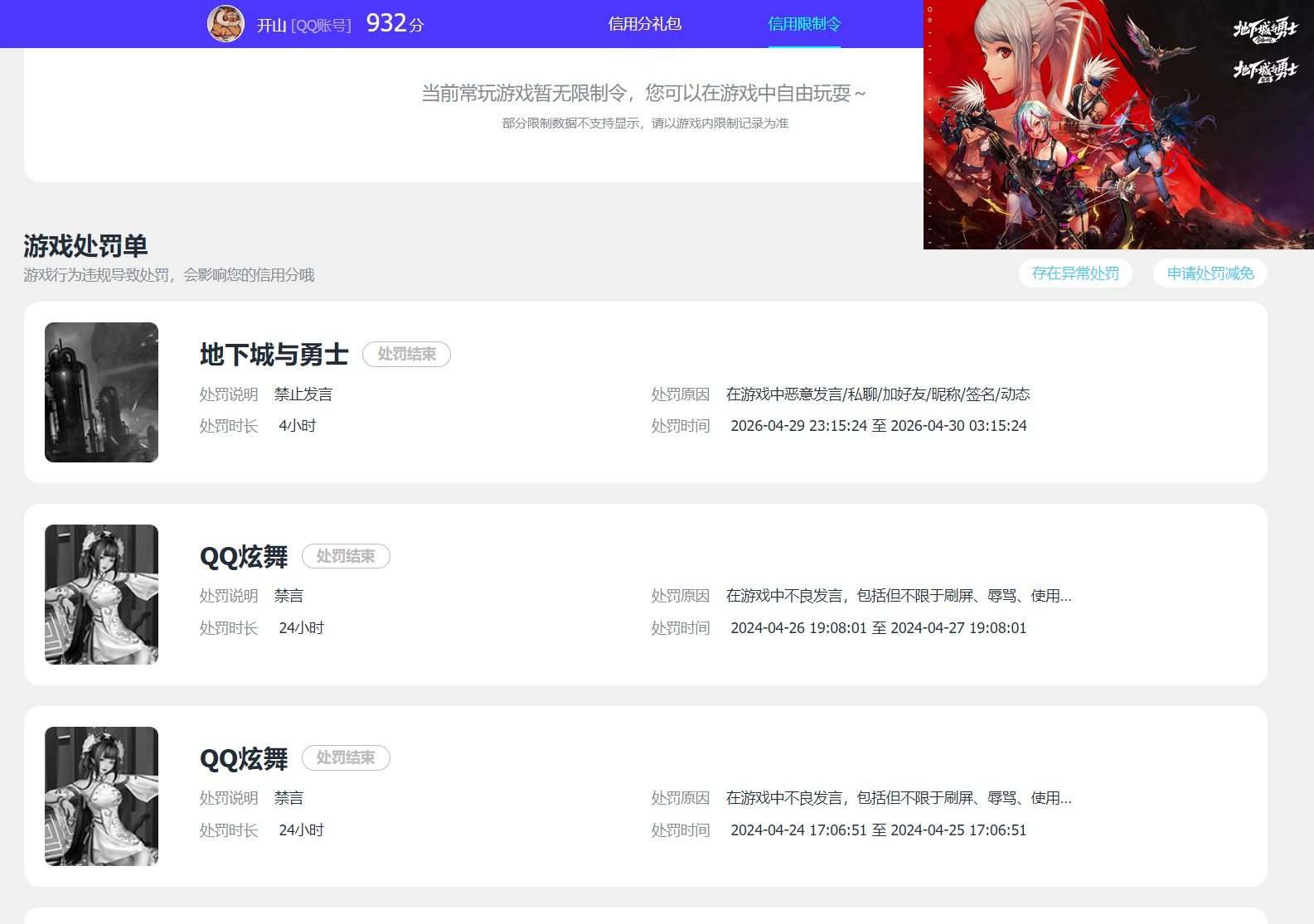Click the user avatar beside 开山
This screenshot has width=1314, height=924.
225,23
